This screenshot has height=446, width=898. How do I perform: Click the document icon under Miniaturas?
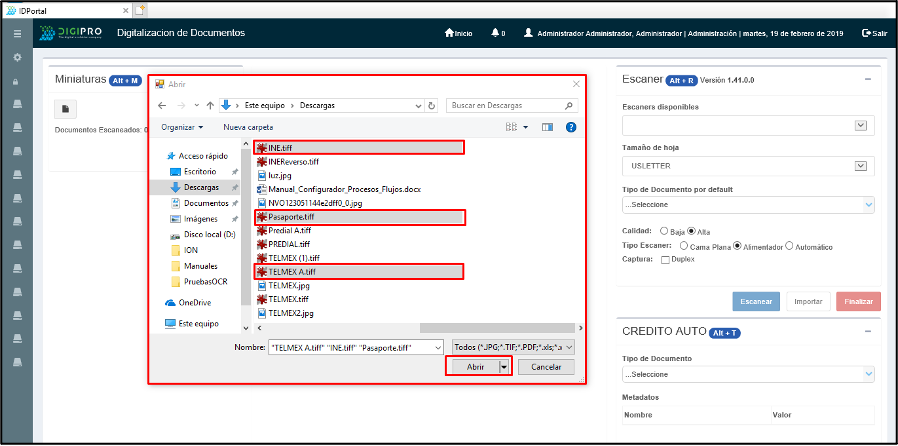tap(63, 108)
